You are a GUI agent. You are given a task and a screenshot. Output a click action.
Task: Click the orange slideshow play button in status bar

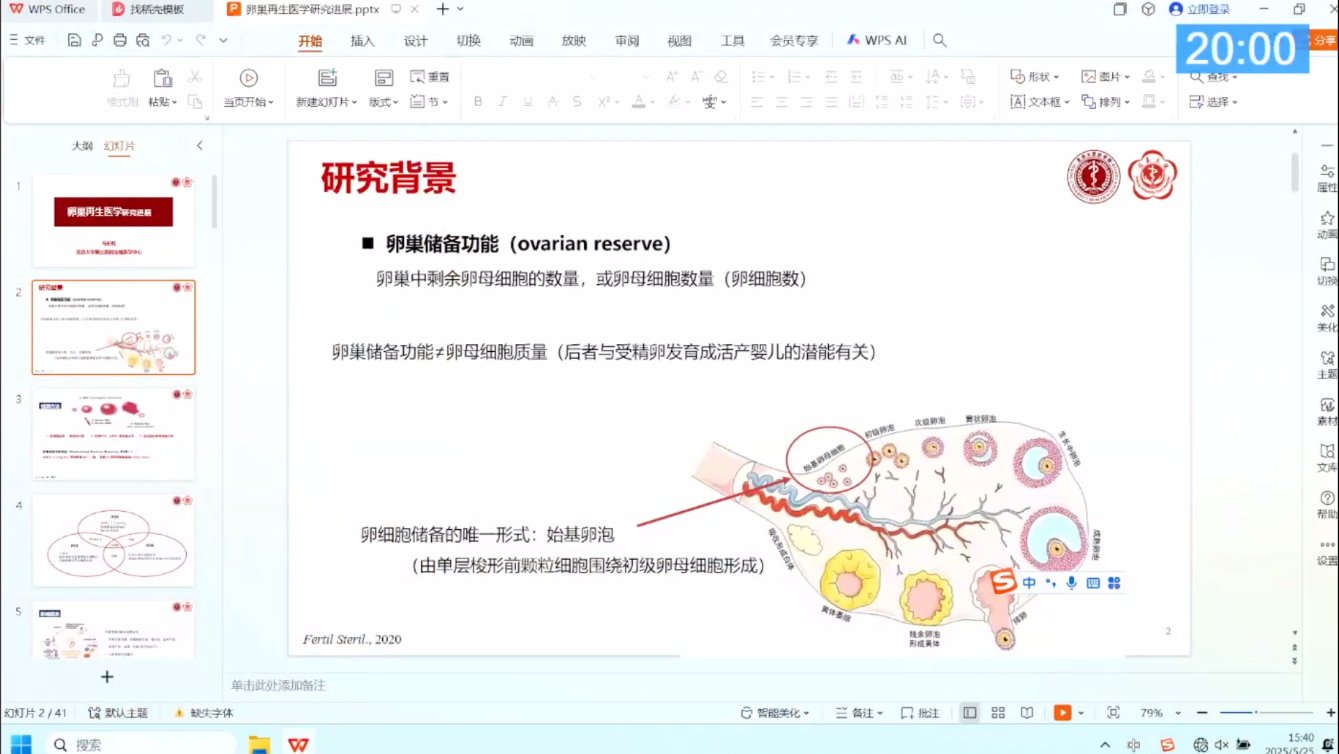pos(1062,713)
